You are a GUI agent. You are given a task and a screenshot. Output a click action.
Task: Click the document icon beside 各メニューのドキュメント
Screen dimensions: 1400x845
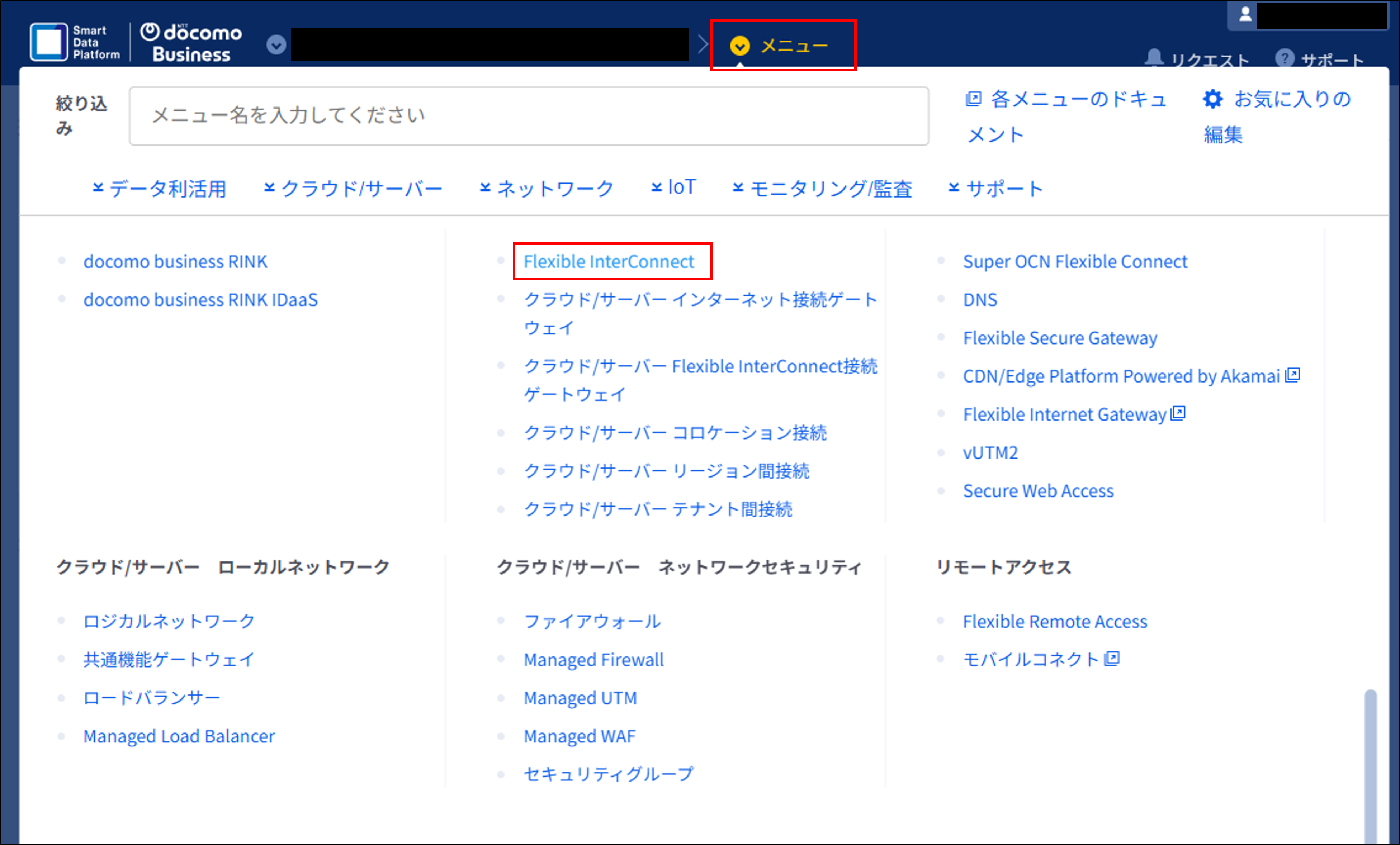tap(973, 99)
